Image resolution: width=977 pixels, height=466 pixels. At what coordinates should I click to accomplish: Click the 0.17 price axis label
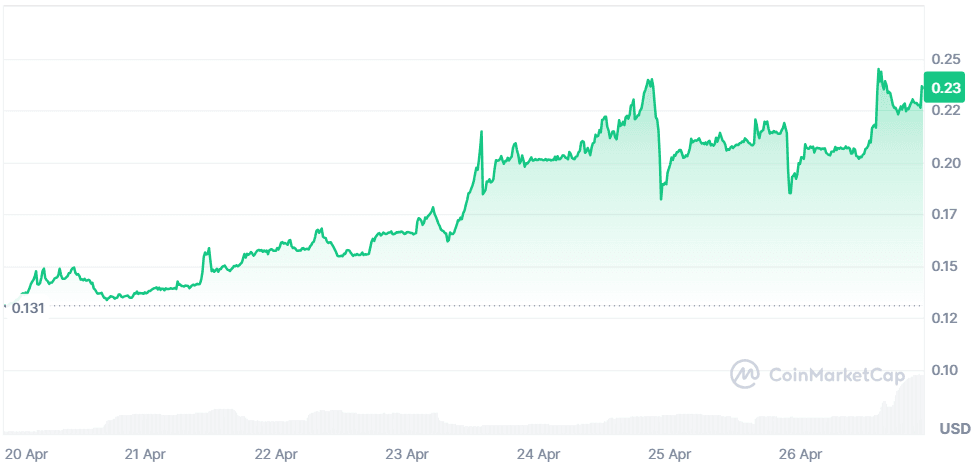(x=946, y=214)
